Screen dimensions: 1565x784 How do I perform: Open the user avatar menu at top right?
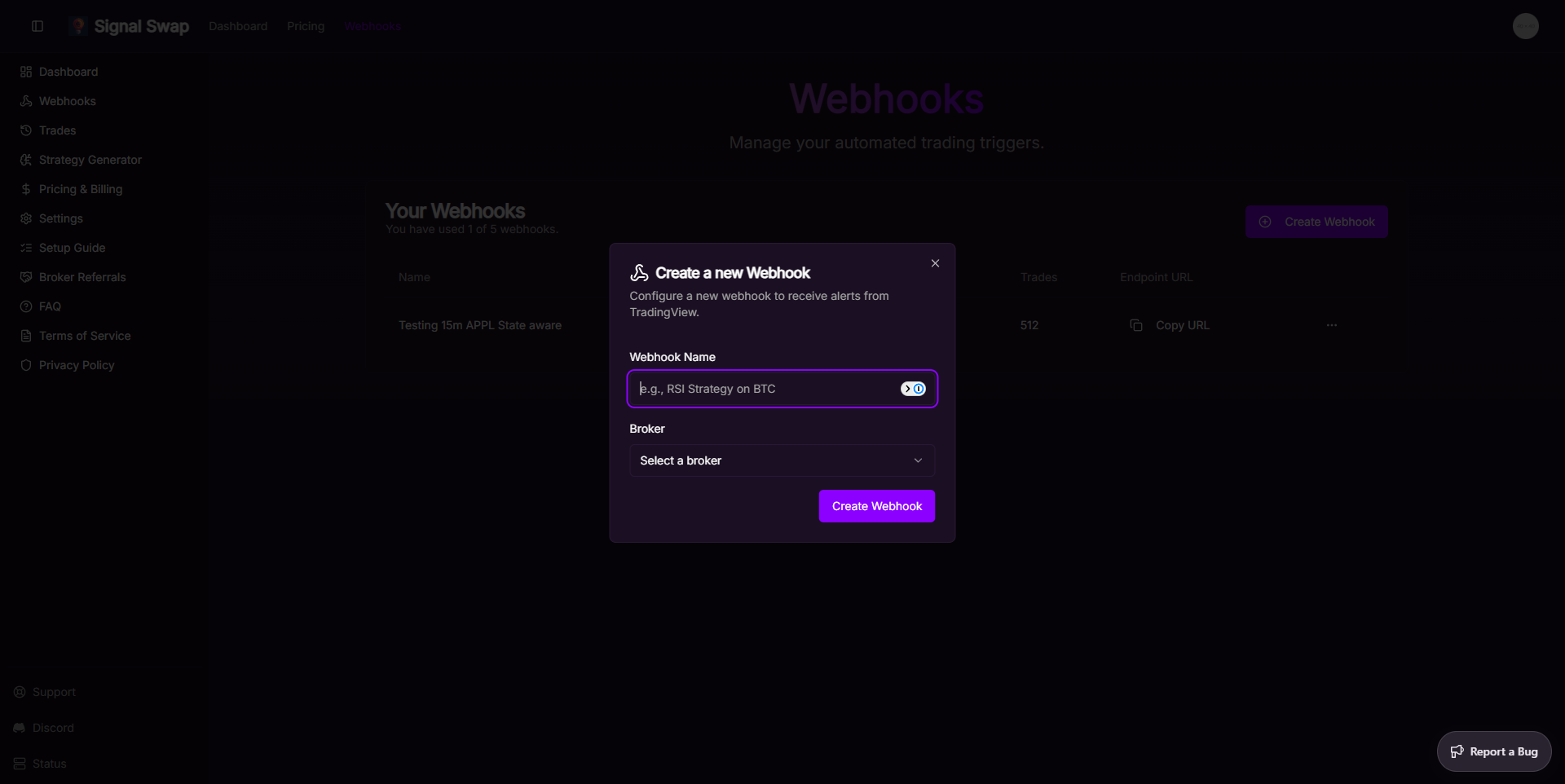pos(1525,25)
